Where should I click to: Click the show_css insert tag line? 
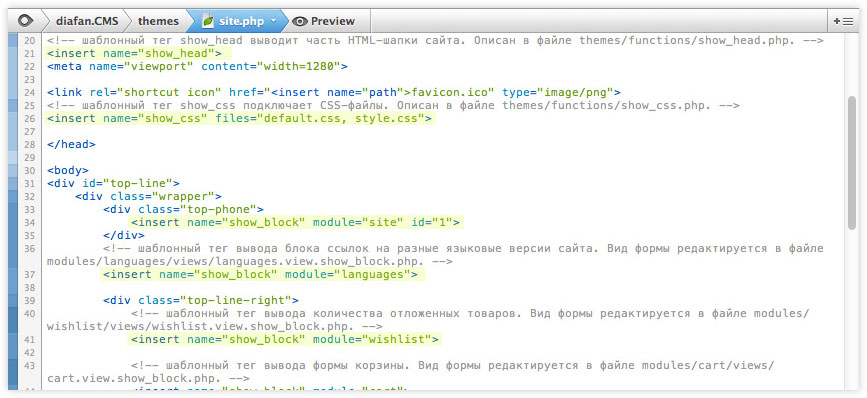pos(240,118)
